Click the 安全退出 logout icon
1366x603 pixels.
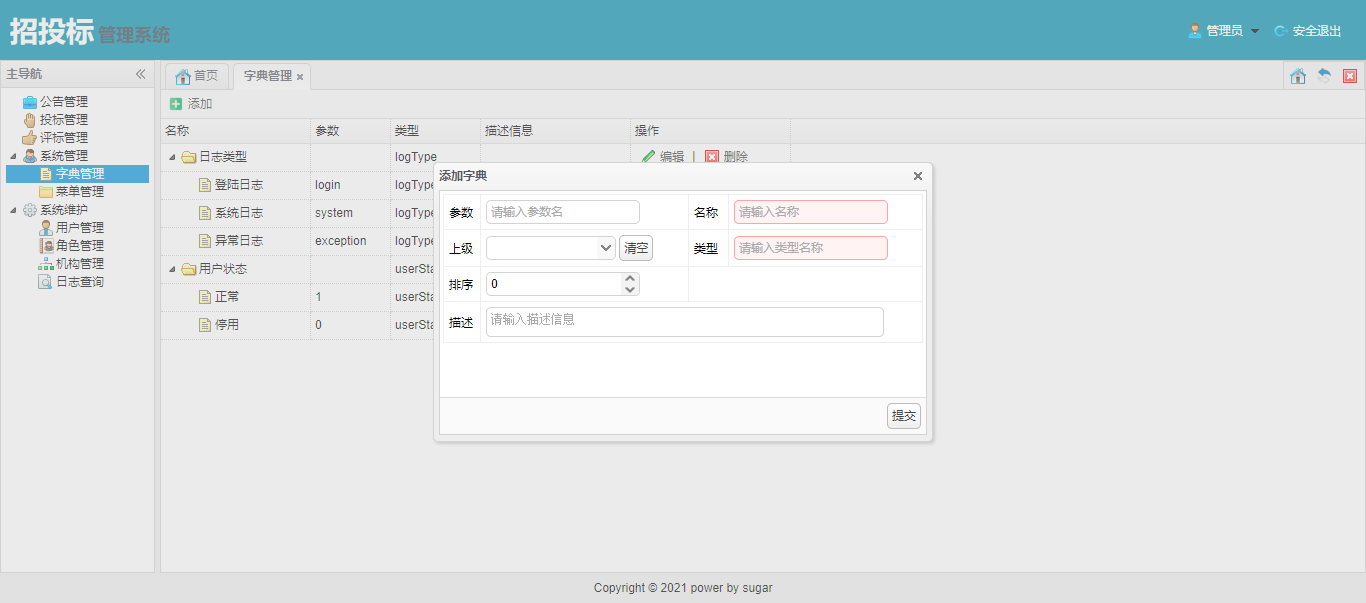[x=1281, y=31]
